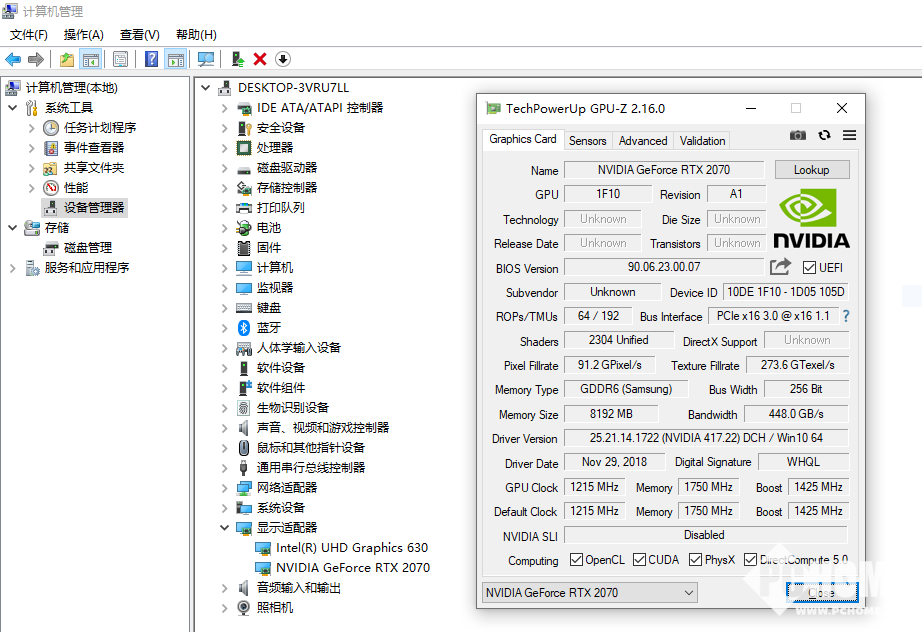Collapse the DESKTOP-3VRU7LL root node
Screen dimensions: 922x632
click(205, 88)
